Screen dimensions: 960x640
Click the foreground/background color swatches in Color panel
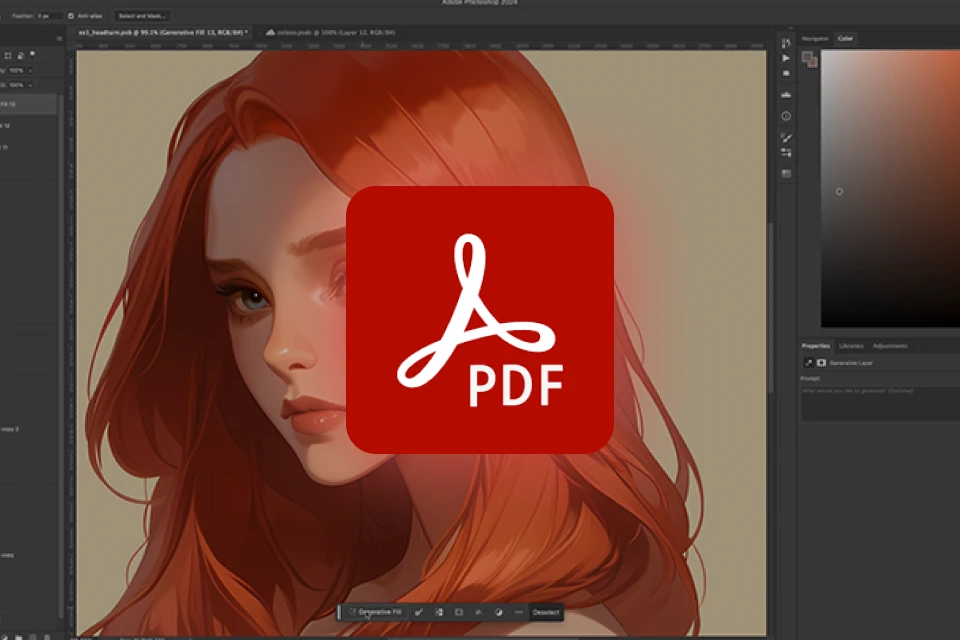[x=809, y=59]
